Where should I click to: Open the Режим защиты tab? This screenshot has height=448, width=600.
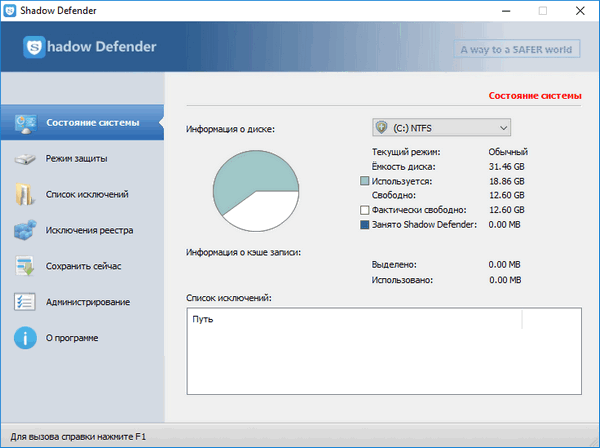(76, 159)
